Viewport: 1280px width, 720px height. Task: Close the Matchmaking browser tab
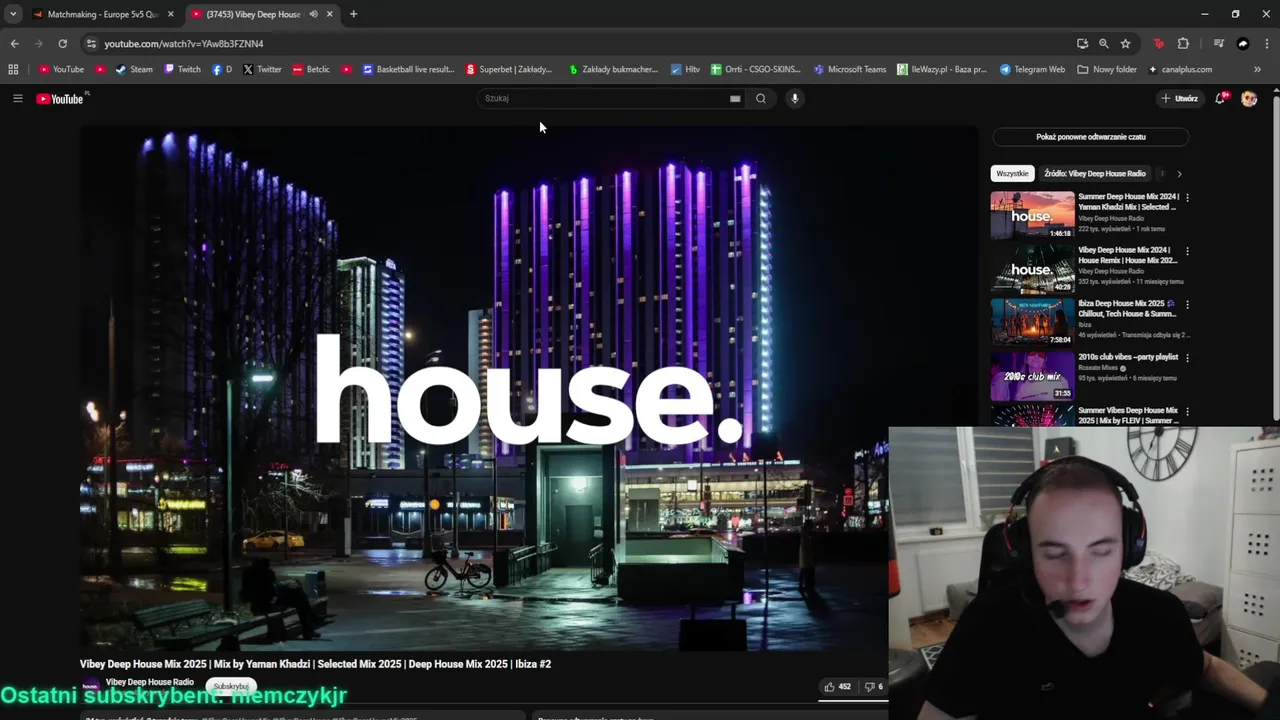pyautogui.click(x=170, y=14)
